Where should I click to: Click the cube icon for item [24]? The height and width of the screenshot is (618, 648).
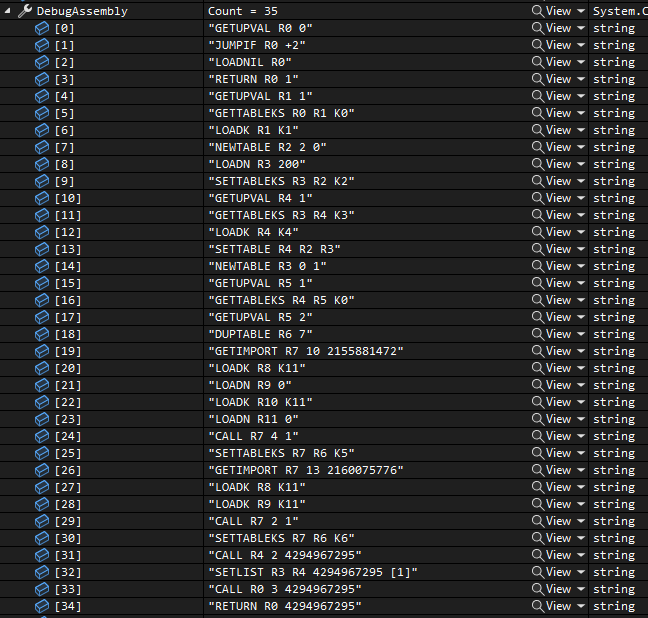[x=42, y=436]
